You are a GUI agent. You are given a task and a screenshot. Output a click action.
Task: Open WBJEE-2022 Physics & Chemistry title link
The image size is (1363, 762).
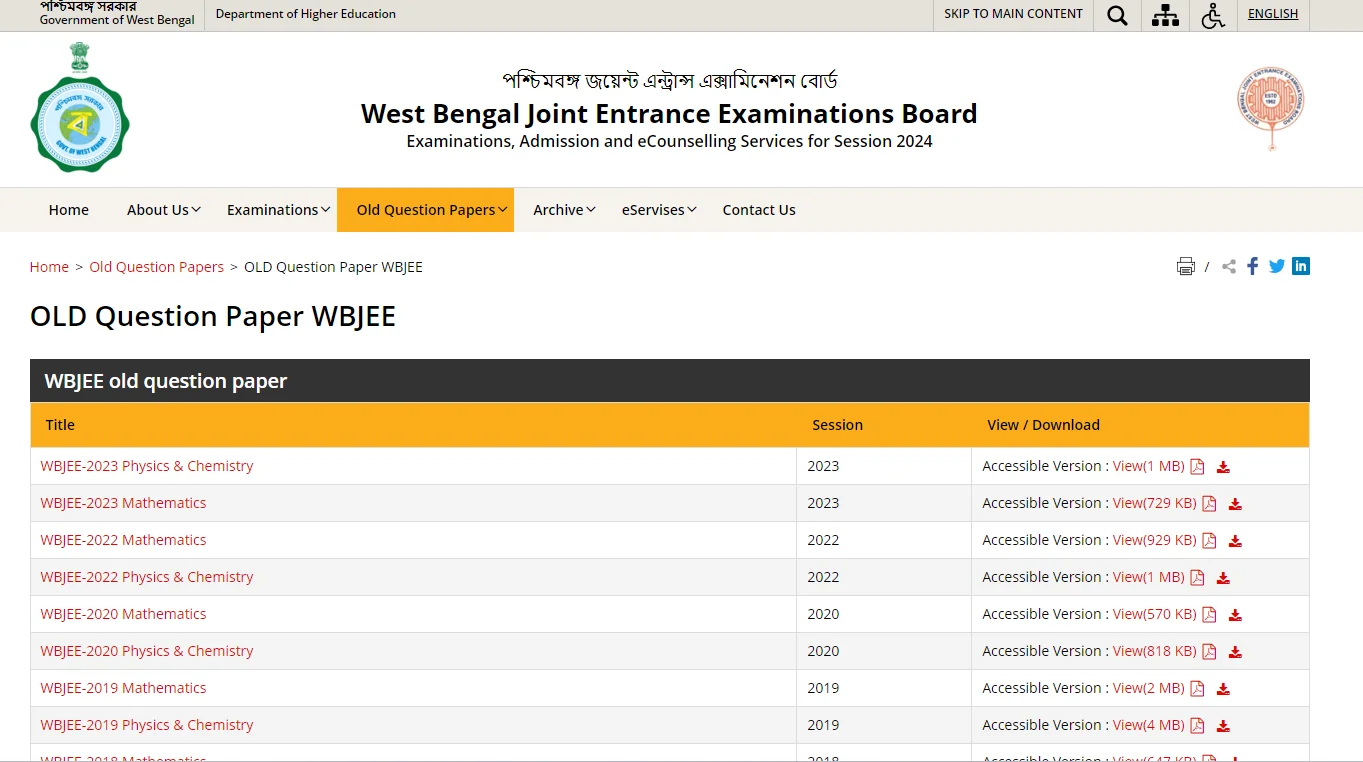[147, 577]
